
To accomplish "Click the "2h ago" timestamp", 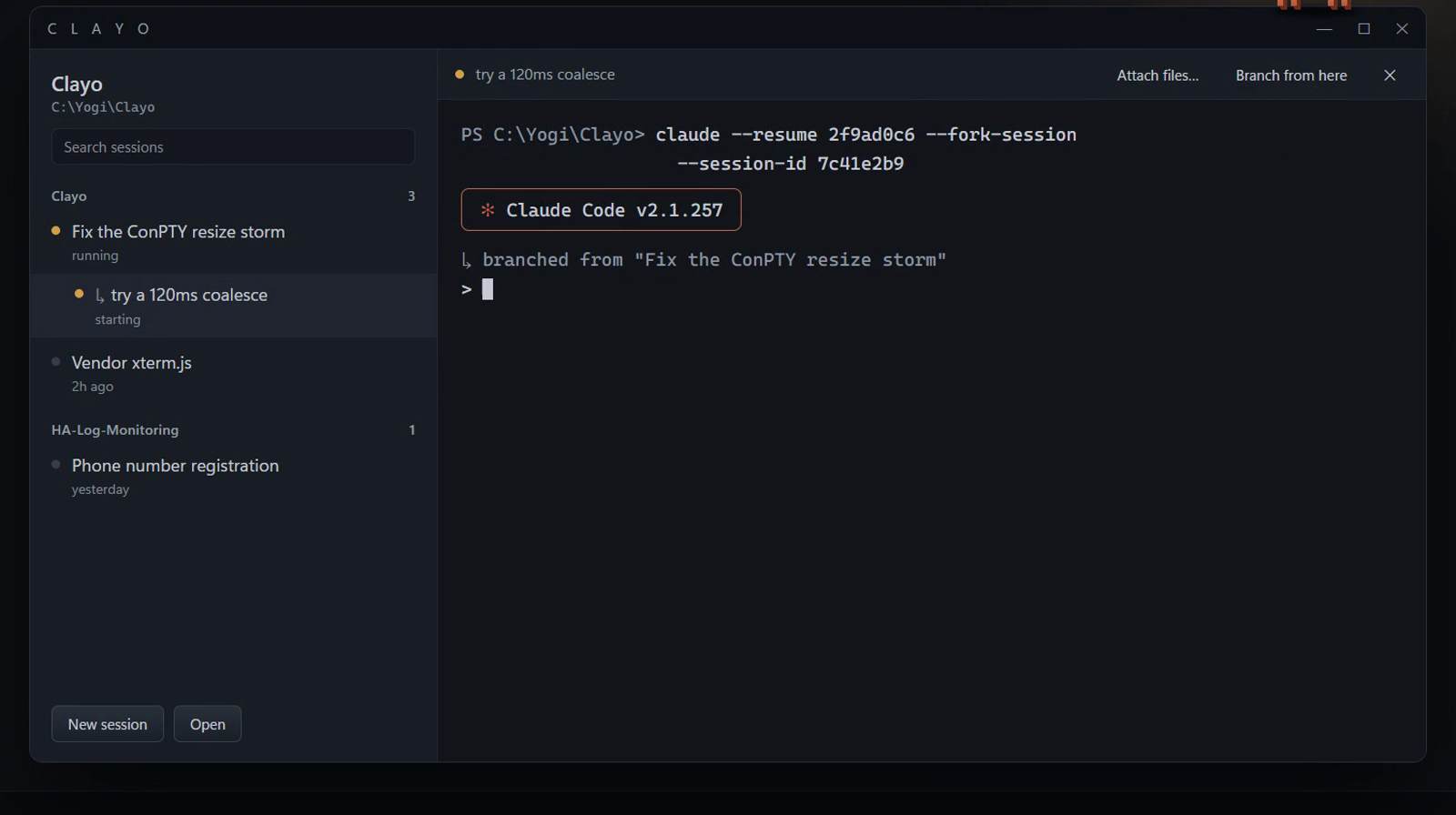I will [93, 387].
